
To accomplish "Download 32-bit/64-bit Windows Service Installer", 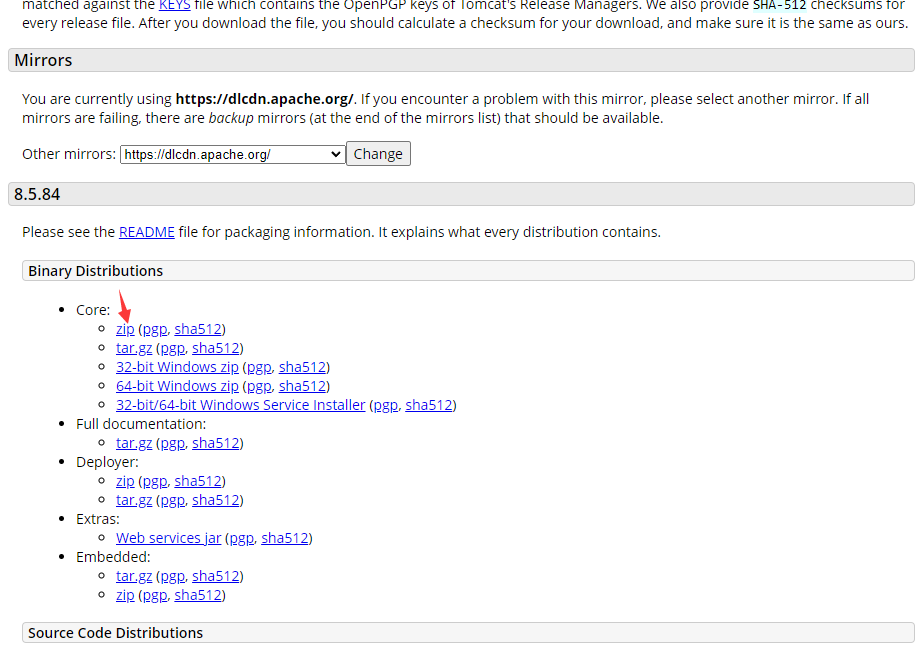I will point(240,405).
